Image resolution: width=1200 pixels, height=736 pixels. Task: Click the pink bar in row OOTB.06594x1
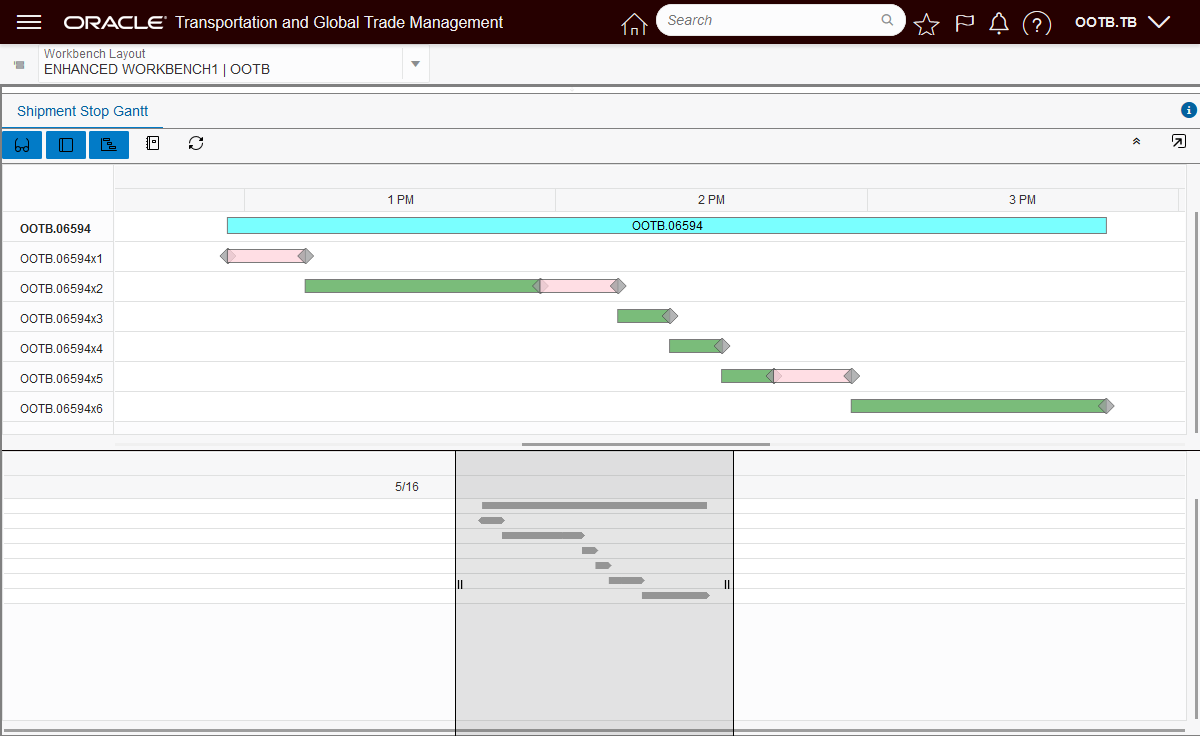point(266,256)
